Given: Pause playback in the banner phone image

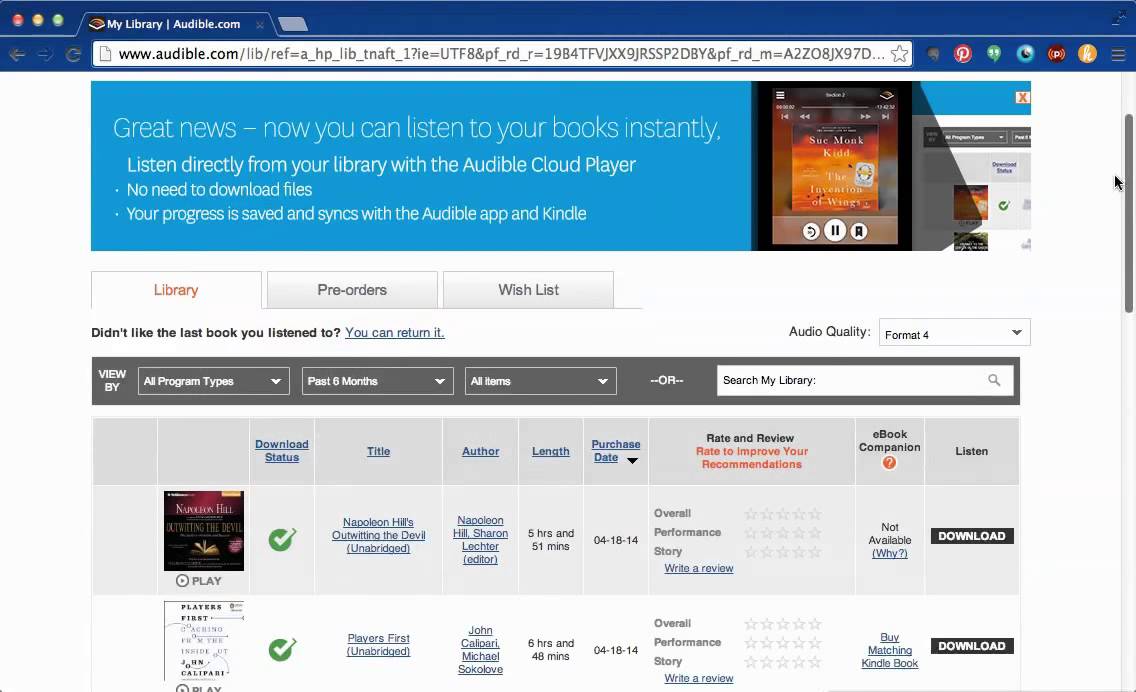Looking at the screenshot, I should coord(835,230).
